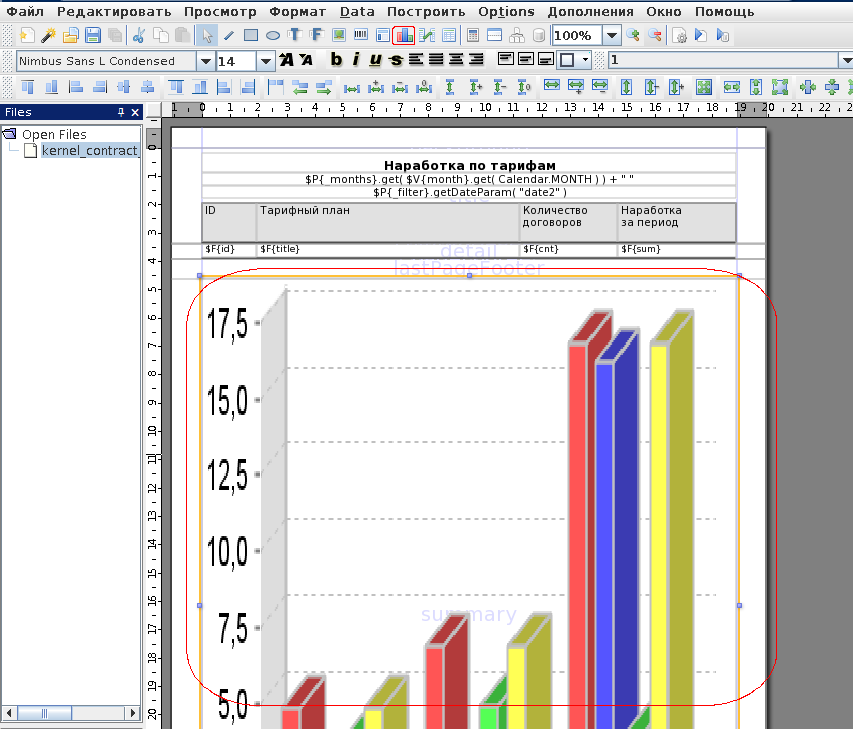Open the font family dropdown

pyautogui.click(x=206, y=61)
